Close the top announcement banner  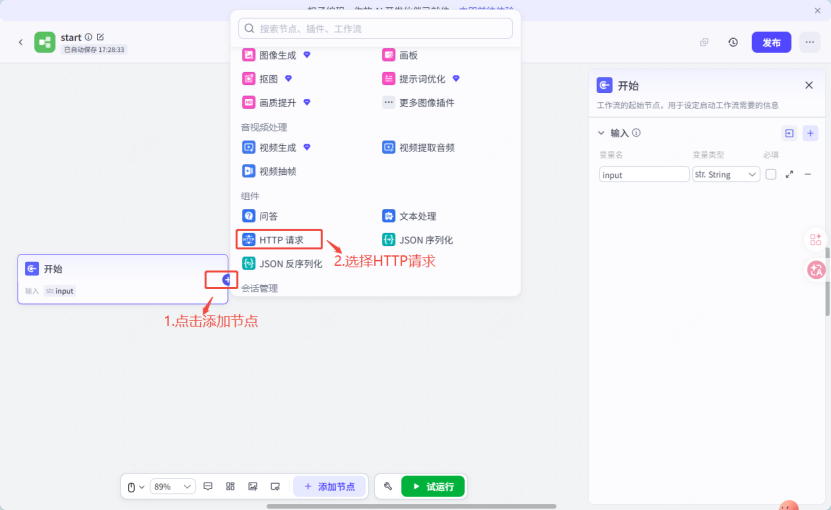tap(817, 11)
